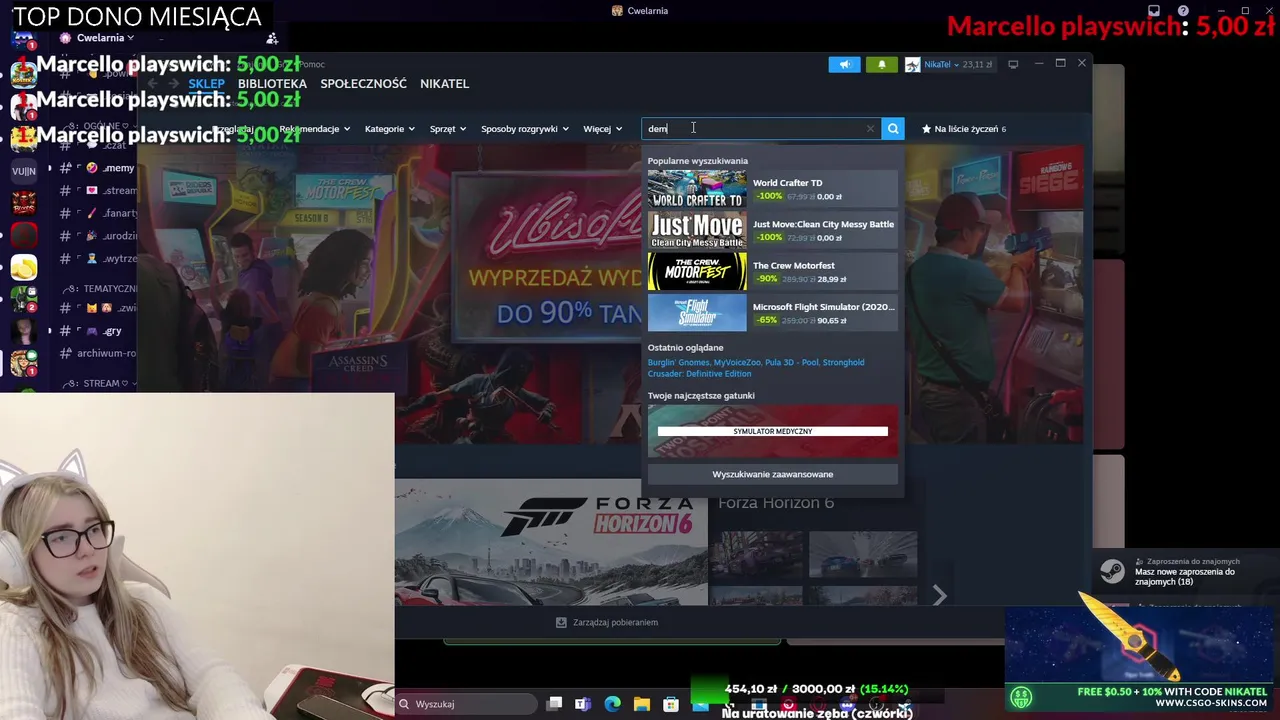Open the Cwelarnia server dropdown in Discord
Image resolution: width=1280 pixels, height=720 pixels.
[x=106, y=38]
